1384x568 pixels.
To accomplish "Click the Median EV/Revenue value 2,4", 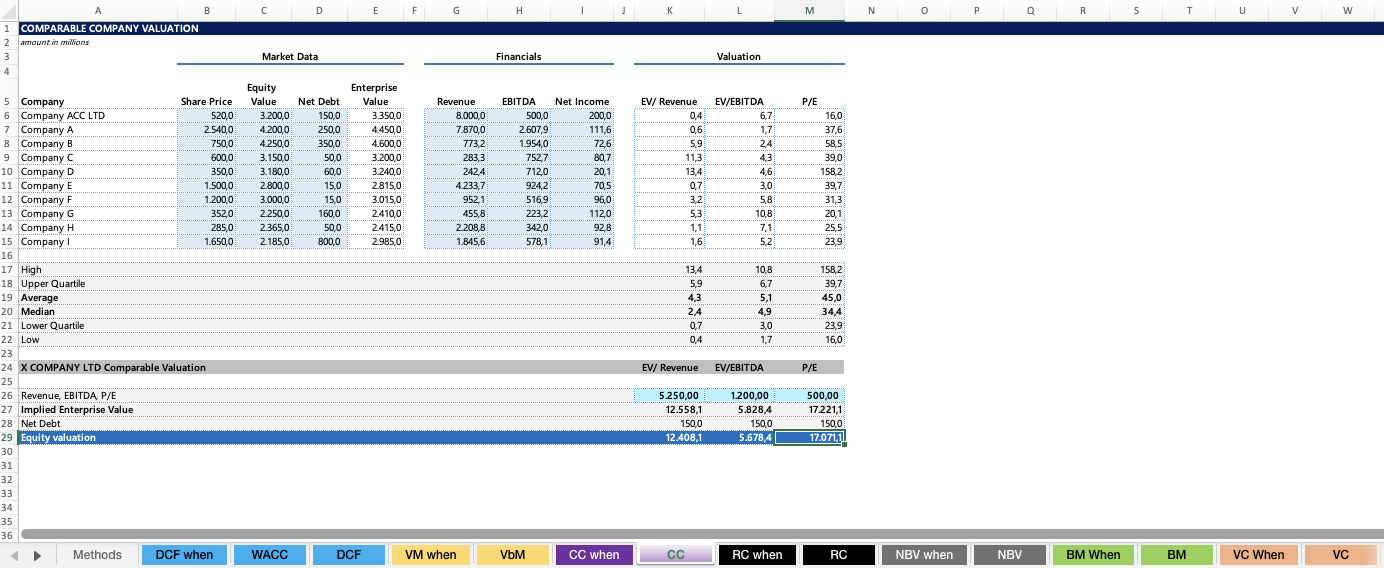I will (669, 312).
